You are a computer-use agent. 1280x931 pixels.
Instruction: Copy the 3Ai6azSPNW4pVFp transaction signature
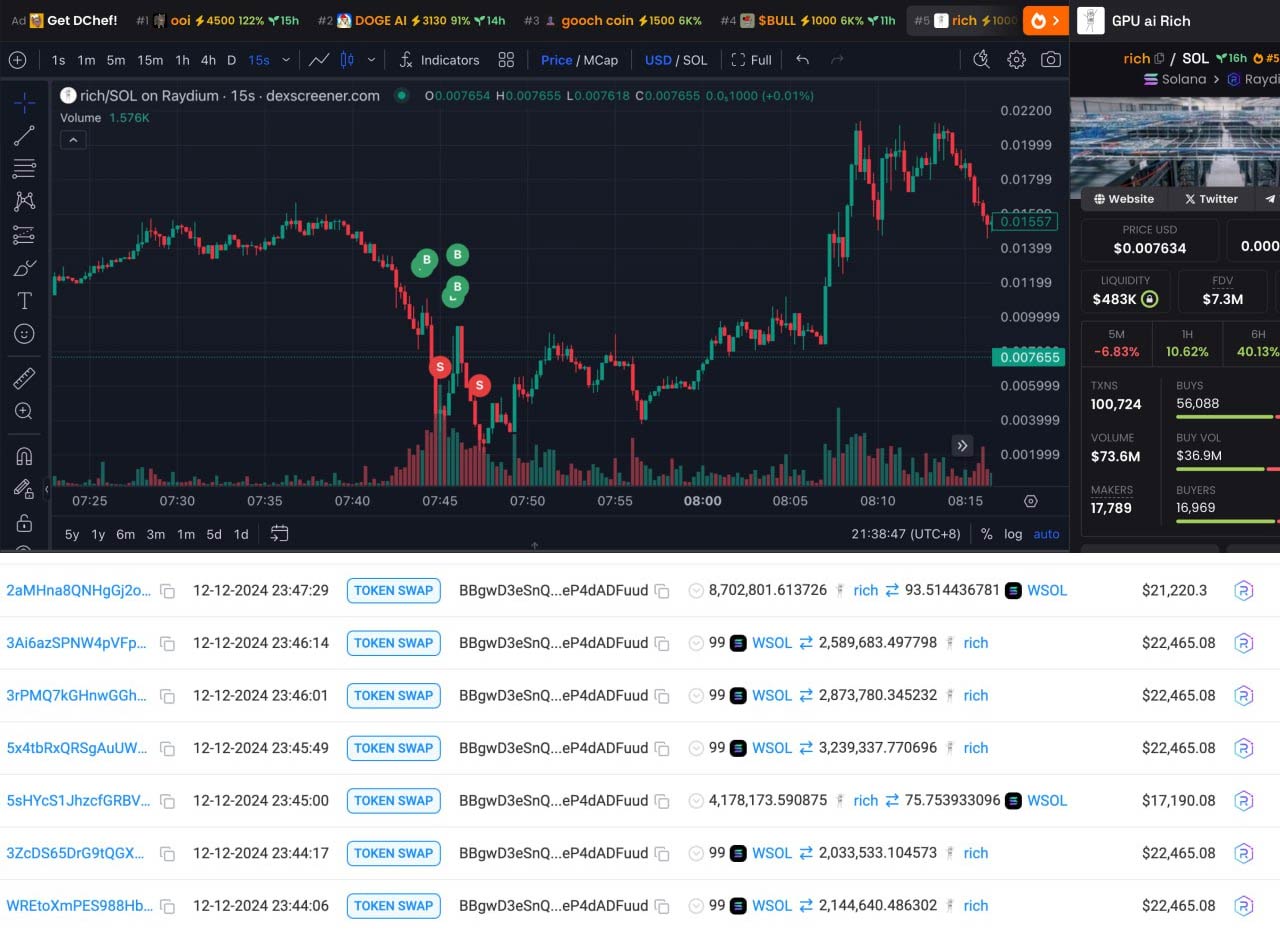(x=168, y=643)
